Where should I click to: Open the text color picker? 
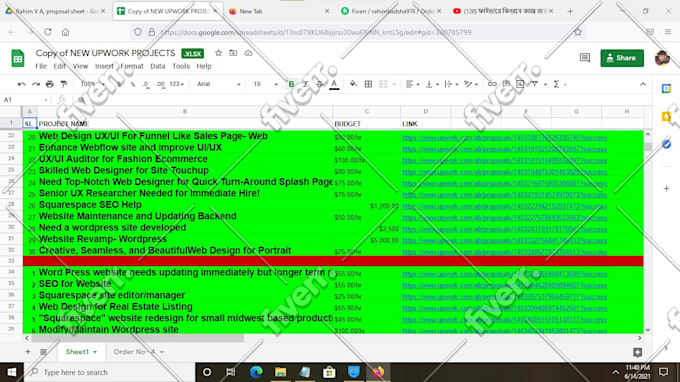pos(334,84)
